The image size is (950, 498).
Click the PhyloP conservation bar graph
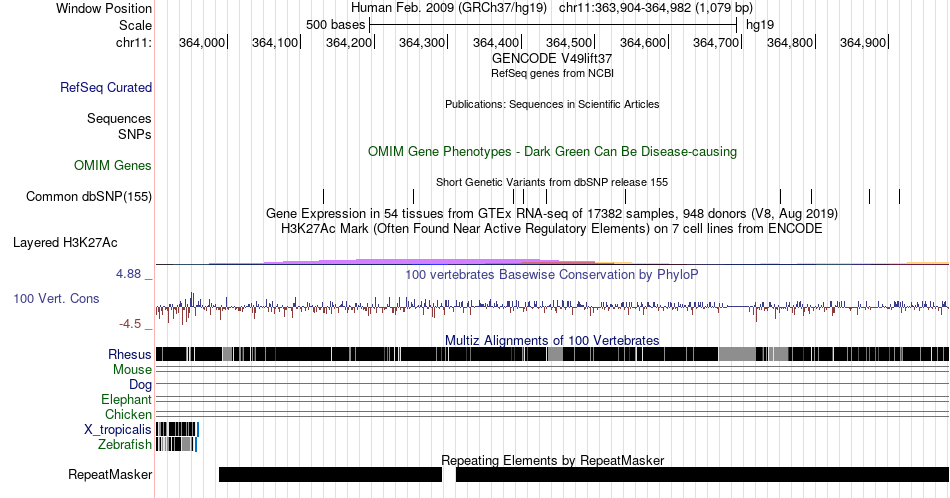coord(552,307)
